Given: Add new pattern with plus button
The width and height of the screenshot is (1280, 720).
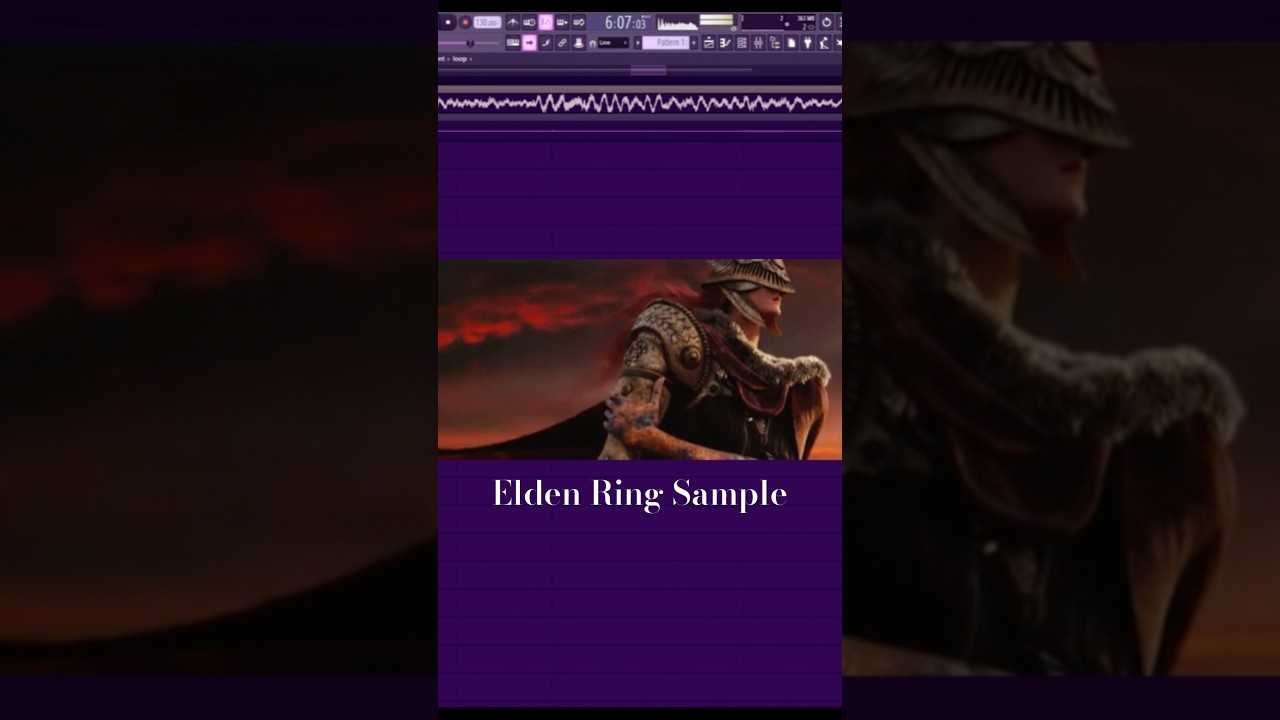Looking at the screenshot, I should (x=694, y=43).
